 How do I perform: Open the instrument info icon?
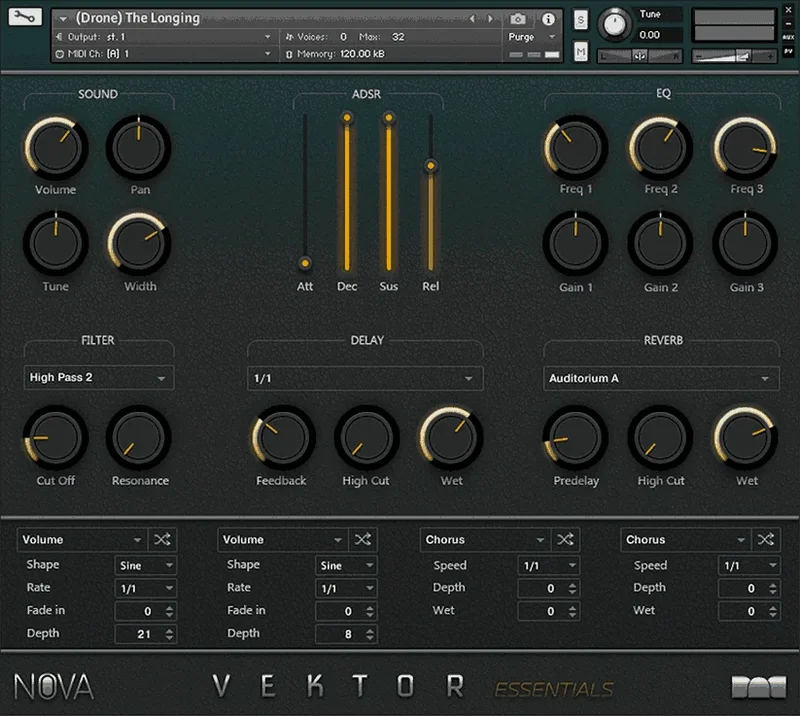coord(548,19)
